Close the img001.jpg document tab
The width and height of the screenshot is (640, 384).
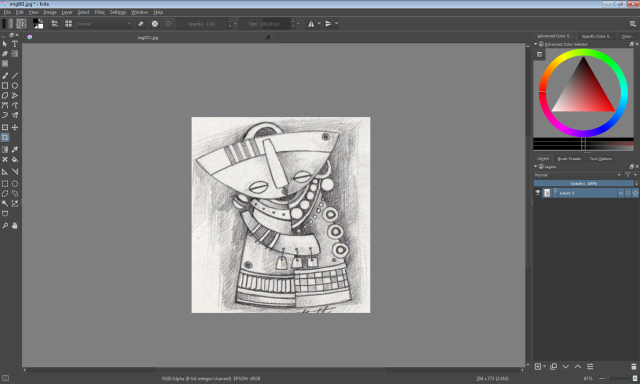point(268,37)
